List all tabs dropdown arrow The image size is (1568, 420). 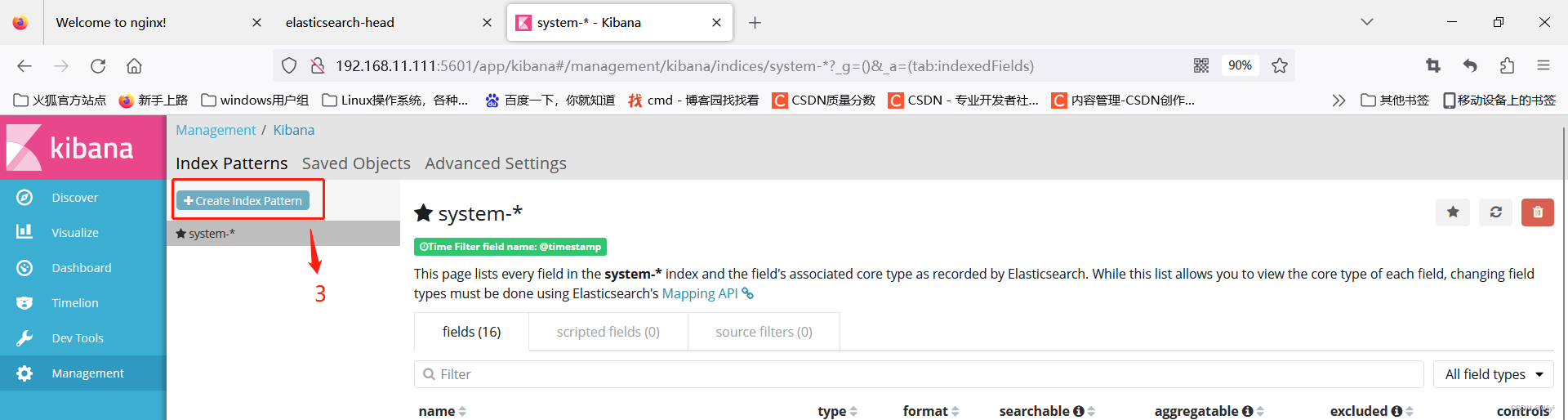pyautogui.click(x=1367, y=22)
